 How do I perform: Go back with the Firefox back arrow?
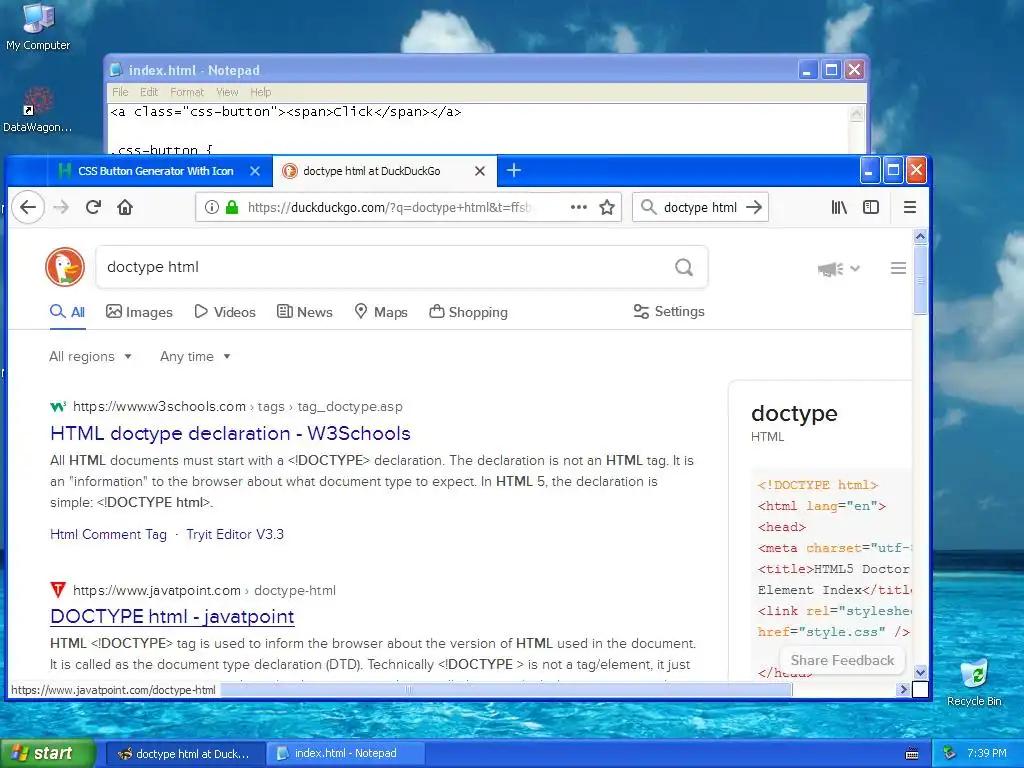click(28, 208)
